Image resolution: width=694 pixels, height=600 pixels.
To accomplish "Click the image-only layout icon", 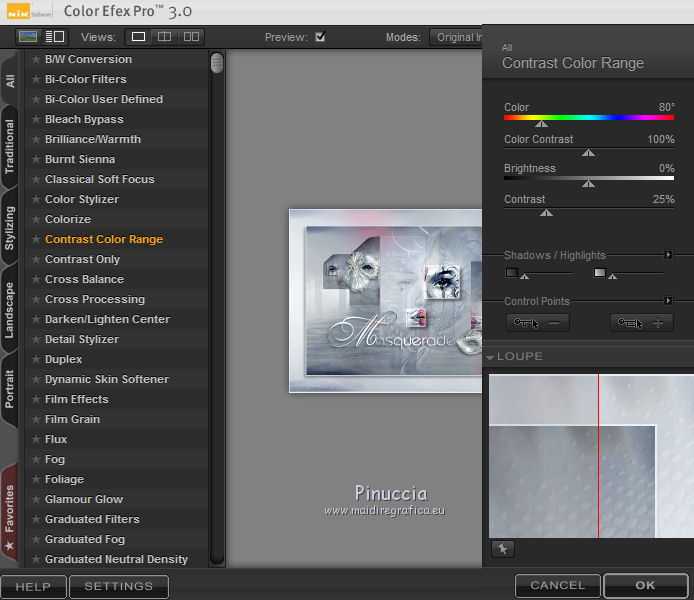I will tap(29, 37).
